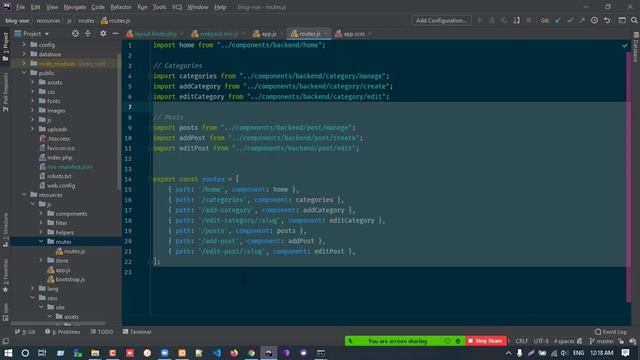Click the Debug bug icon
The height and width of the screenshot is (360, 640).
(x=492, y=20)
